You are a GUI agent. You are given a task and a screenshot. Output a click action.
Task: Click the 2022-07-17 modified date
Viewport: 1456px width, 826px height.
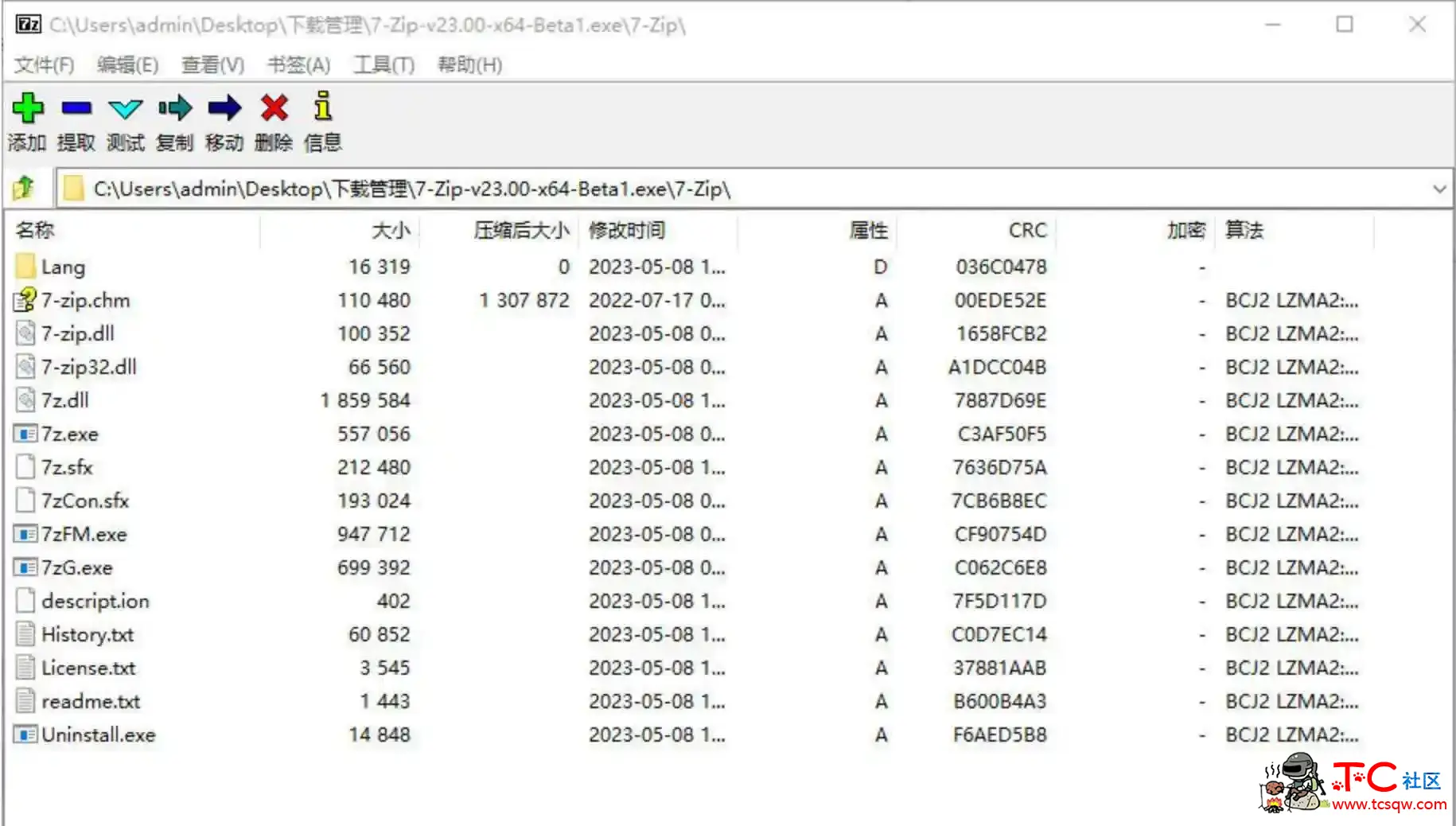pyautogui.click(x=657, y=300)
